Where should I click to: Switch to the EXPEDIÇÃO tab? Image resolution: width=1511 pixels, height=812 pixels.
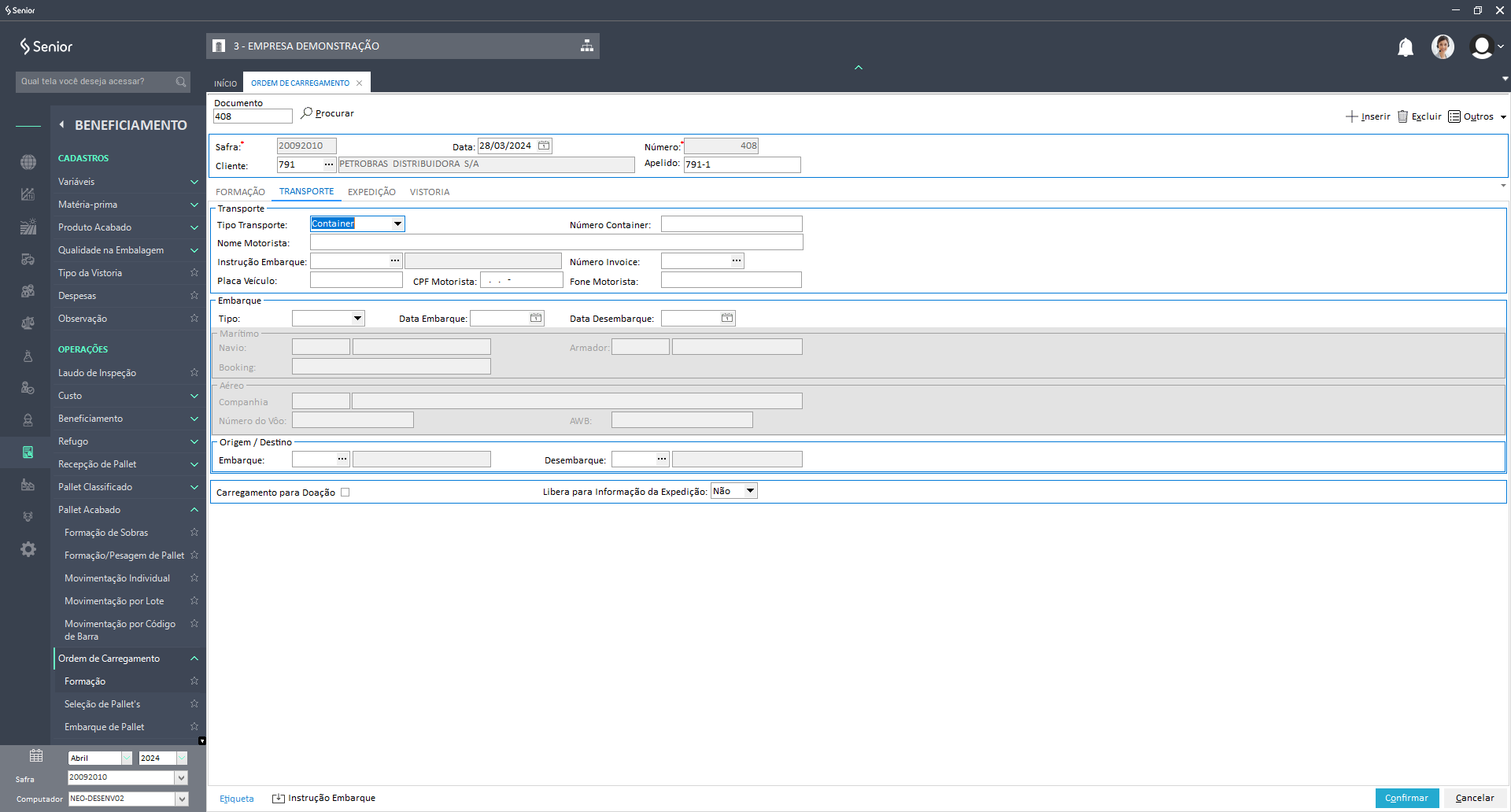click(x=371, y=192)
